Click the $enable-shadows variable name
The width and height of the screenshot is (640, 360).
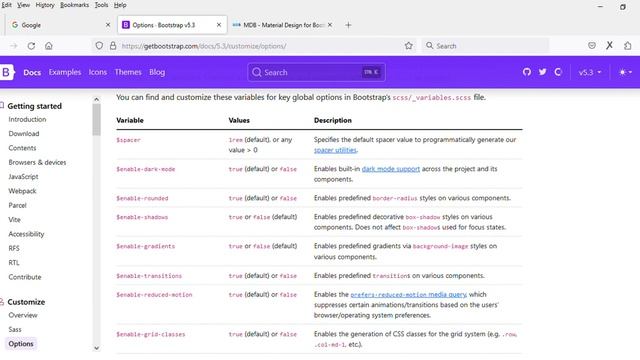(142, 217)
